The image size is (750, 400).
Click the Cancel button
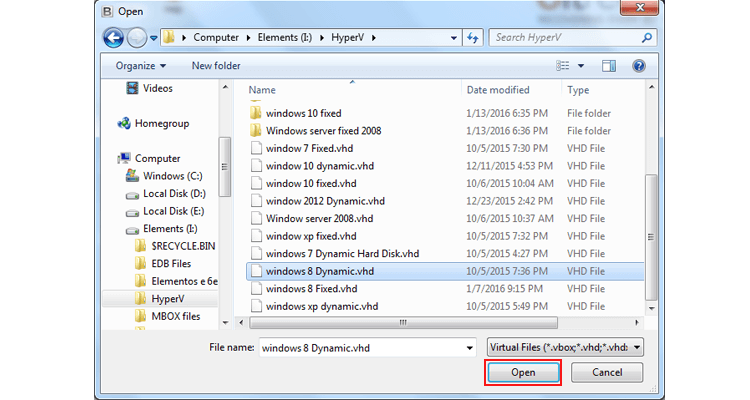(607, 372)
